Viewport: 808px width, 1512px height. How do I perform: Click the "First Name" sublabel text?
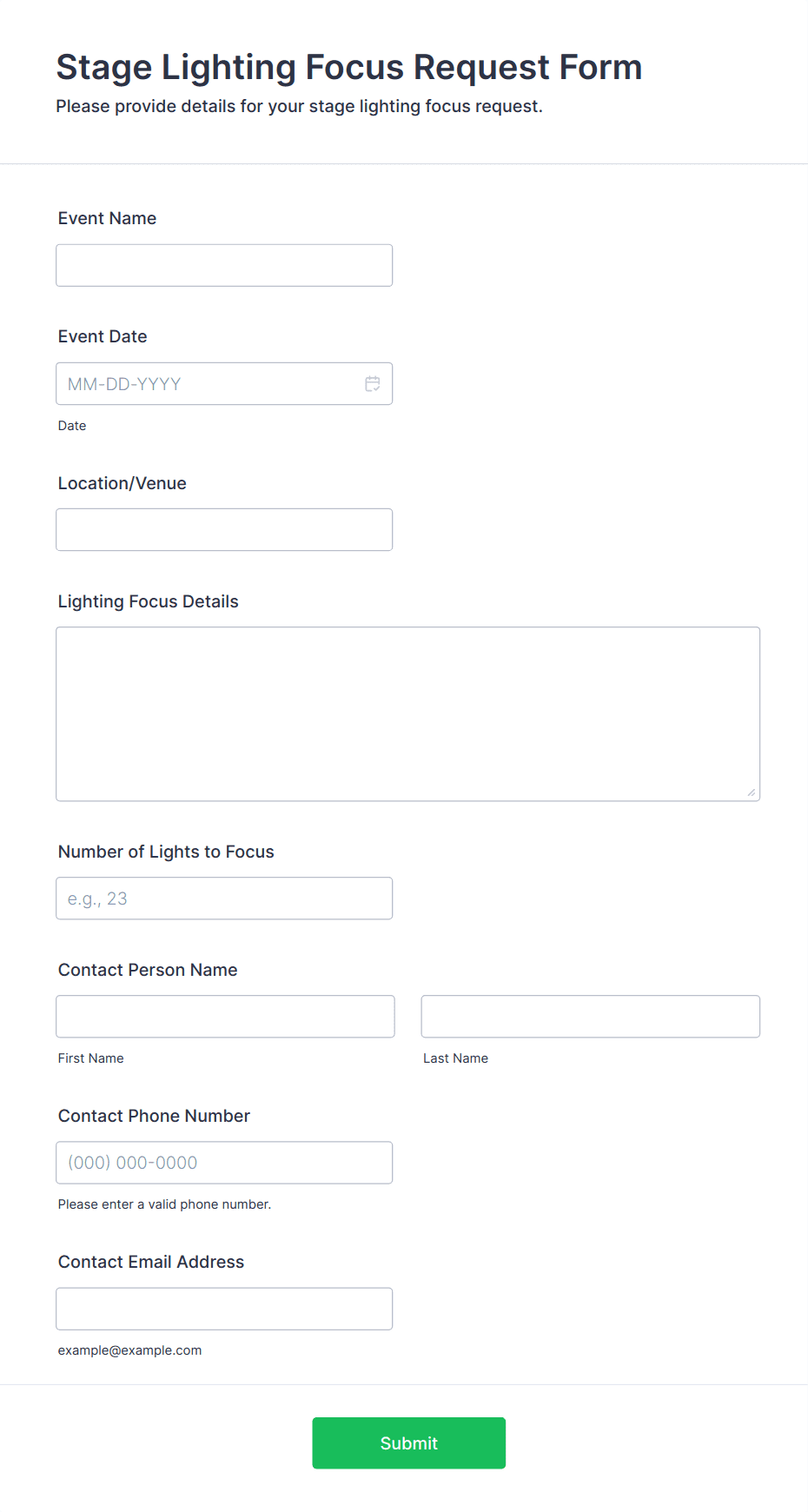(90, 1058)
